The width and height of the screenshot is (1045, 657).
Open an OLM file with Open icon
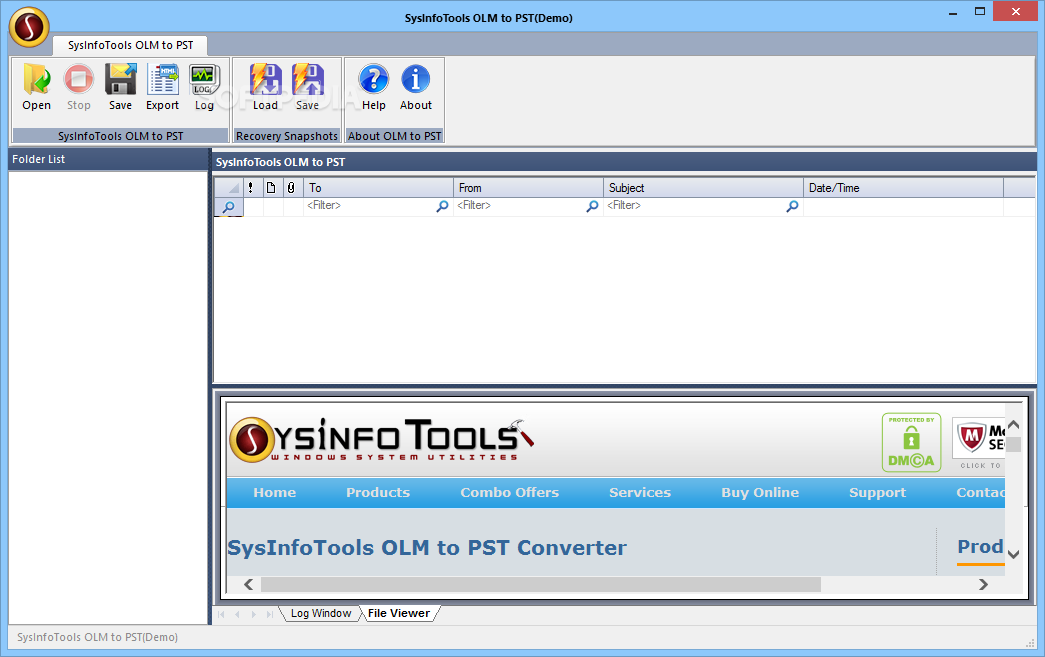[x=37, y=87]
